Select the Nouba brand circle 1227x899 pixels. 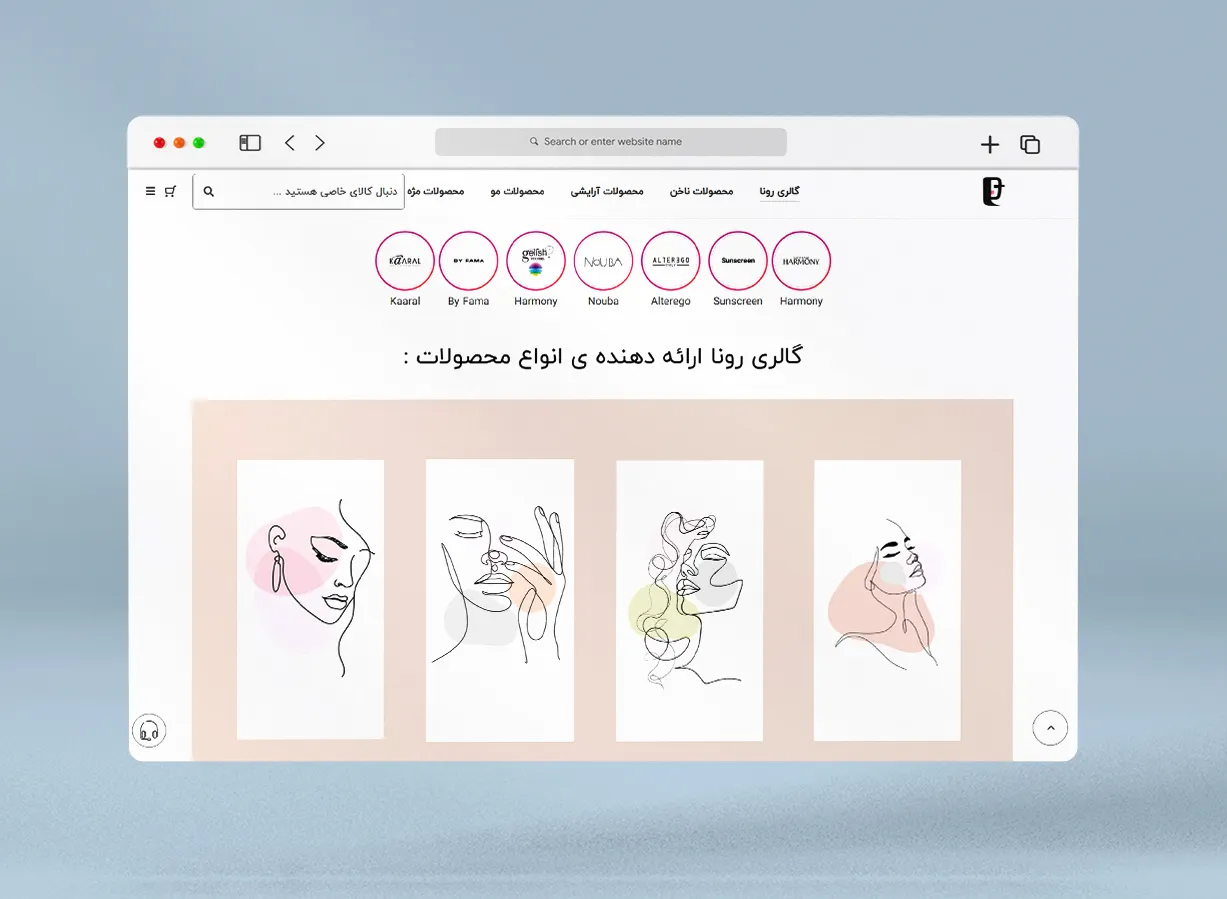[603, 261]
